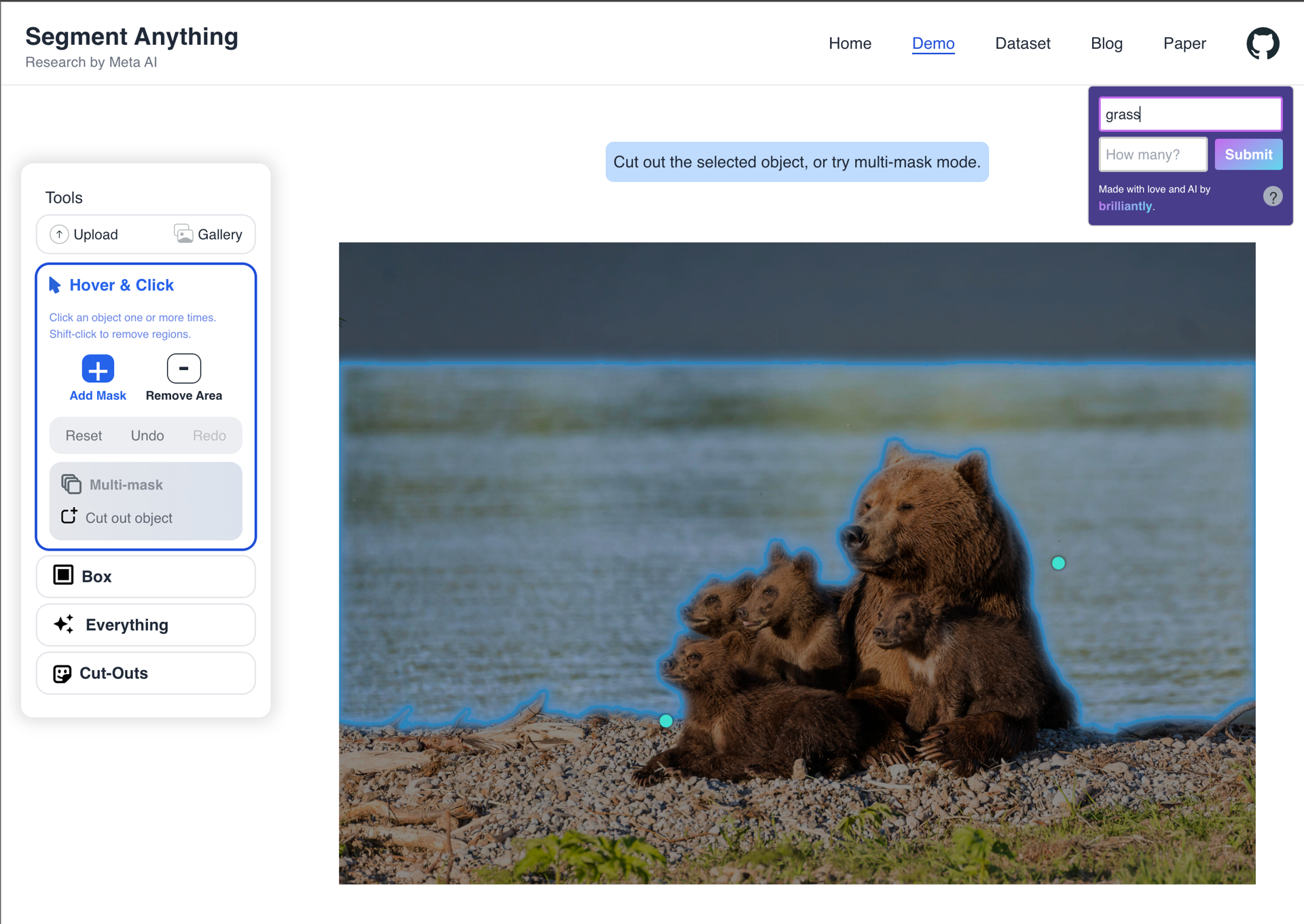Click the Cut-Outs sticker icon

tap(62, 673)
